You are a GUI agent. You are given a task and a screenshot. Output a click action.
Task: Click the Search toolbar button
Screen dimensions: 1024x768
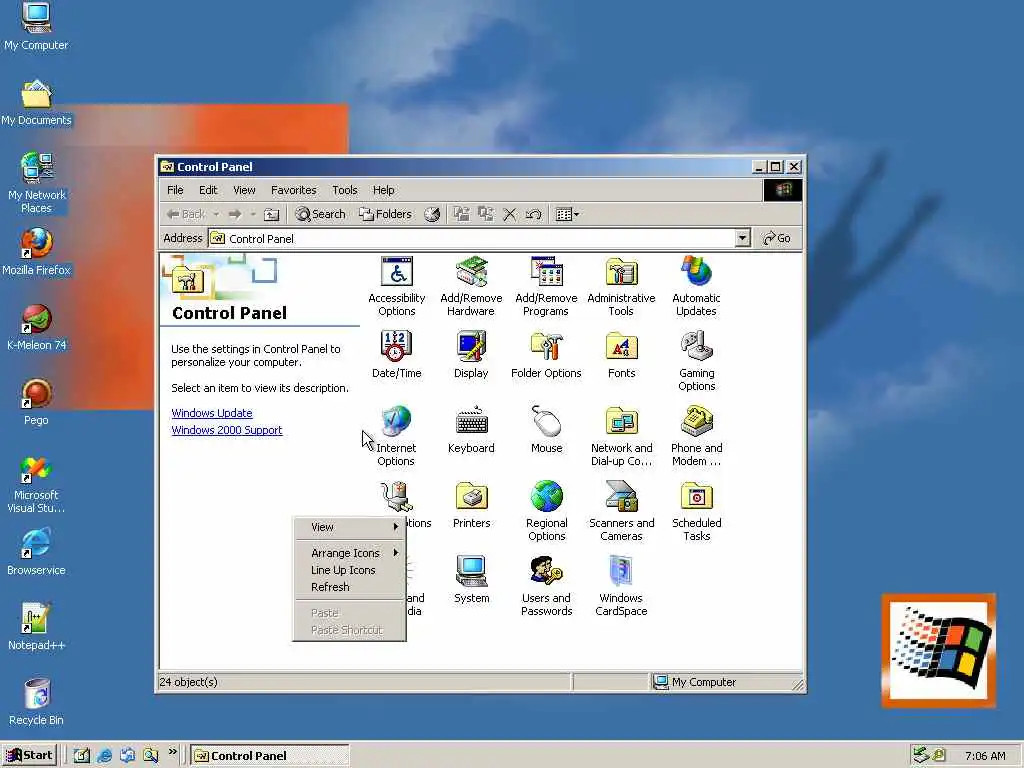[320, 214]
